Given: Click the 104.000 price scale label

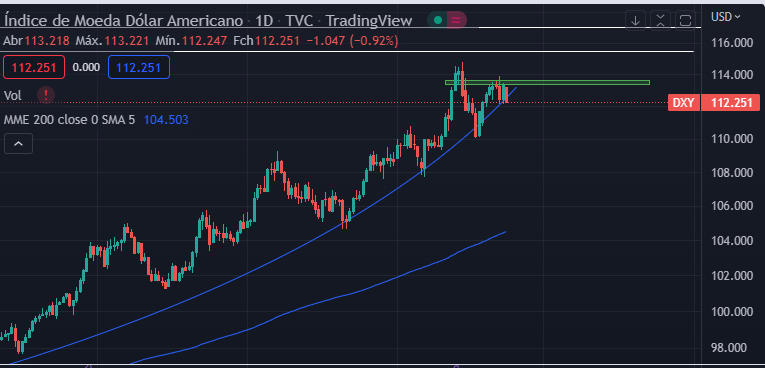Looking at the screenshot, I should (x=732, y=241).
